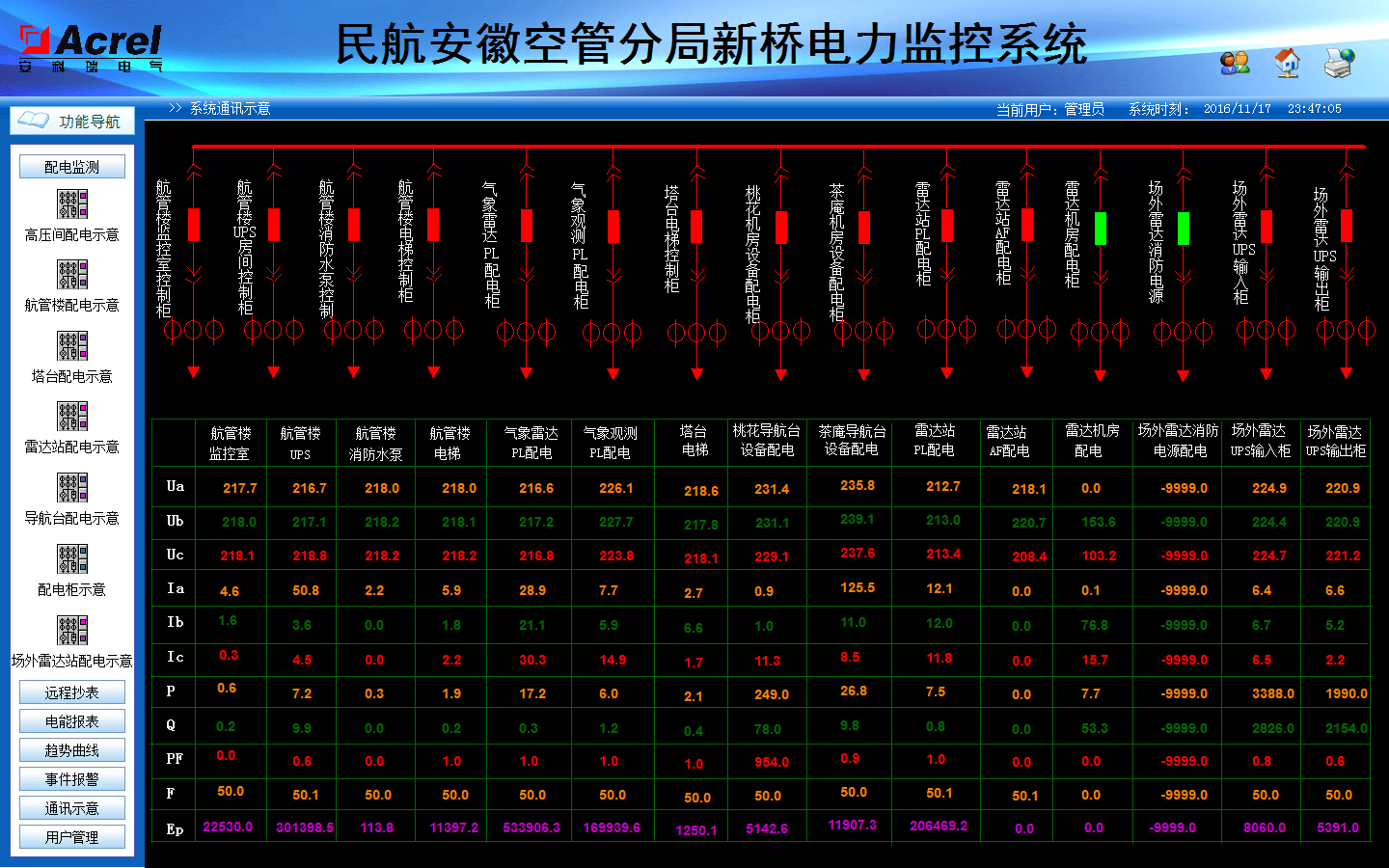Viewport: 1389px width, 868px height.
Task: Open the network home icon at top right
Action: pyautogui.click(x=1287, y=63)
